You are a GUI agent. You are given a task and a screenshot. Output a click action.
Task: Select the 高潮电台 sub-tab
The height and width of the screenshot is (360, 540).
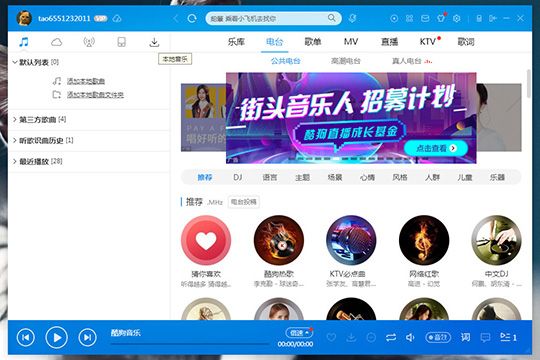coord(346,61)
